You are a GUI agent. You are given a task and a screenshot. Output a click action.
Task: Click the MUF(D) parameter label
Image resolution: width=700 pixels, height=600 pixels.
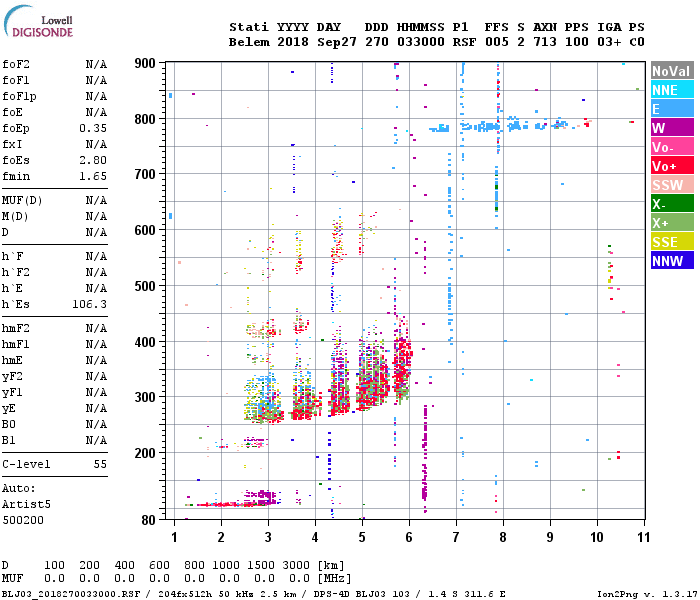click(x=22, y=200)
